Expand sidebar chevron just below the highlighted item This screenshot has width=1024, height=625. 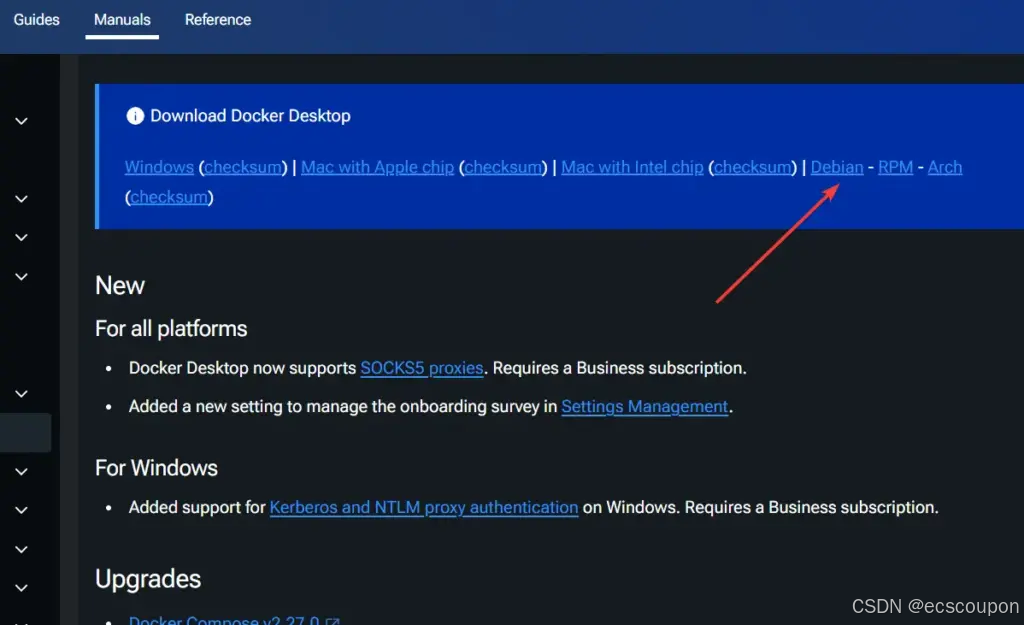coord(22,472)
